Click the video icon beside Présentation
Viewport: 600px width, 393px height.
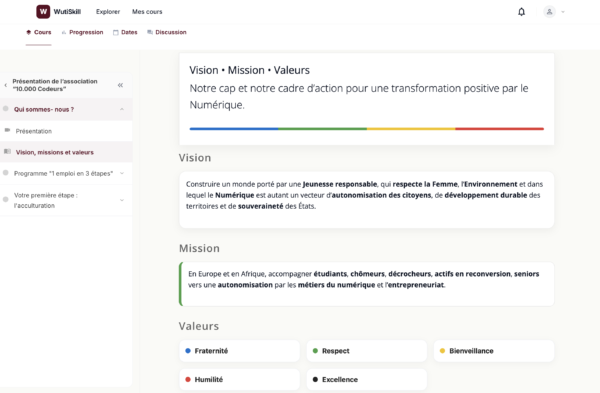click(7, 130)
